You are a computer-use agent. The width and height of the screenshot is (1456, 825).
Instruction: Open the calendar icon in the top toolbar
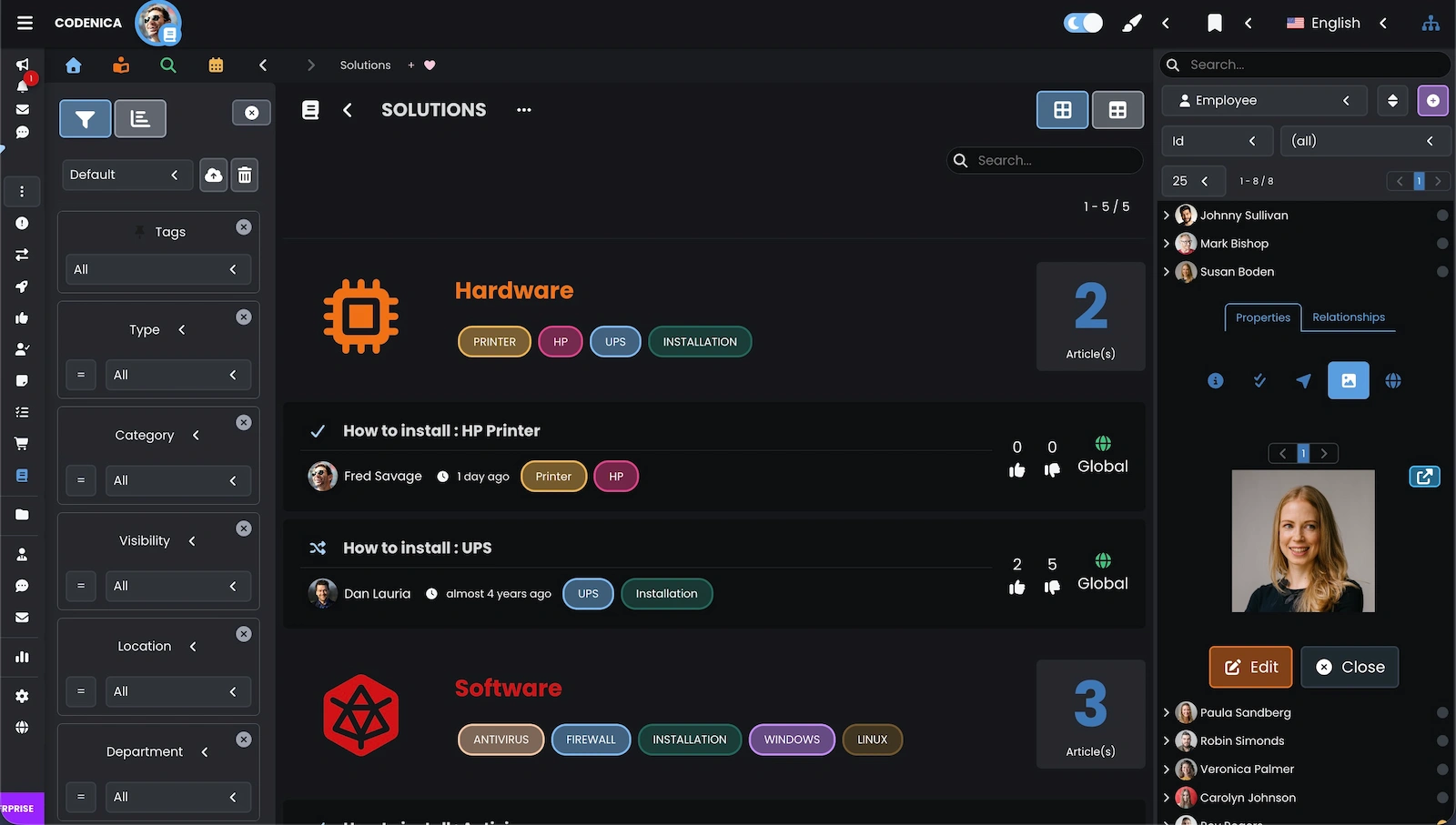pos(216,65)
